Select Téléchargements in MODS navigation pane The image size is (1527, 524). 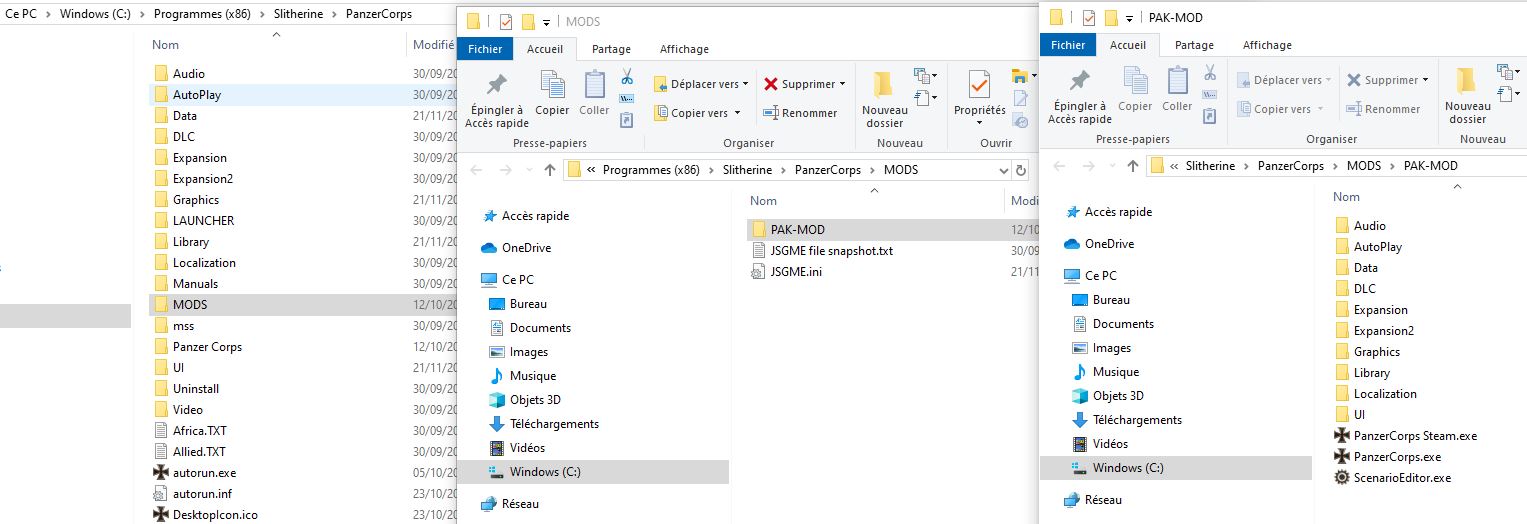[543, 424]
